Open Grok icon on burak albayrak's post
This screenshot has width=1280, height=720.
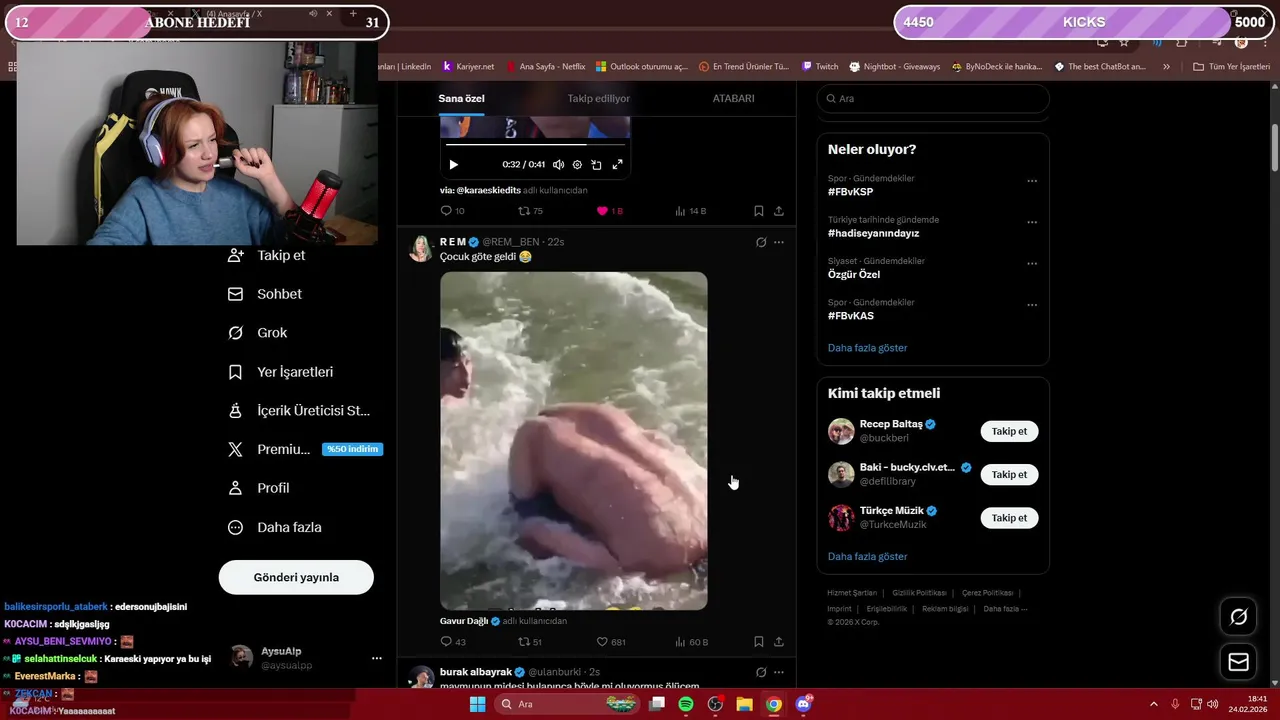point(761,672)
